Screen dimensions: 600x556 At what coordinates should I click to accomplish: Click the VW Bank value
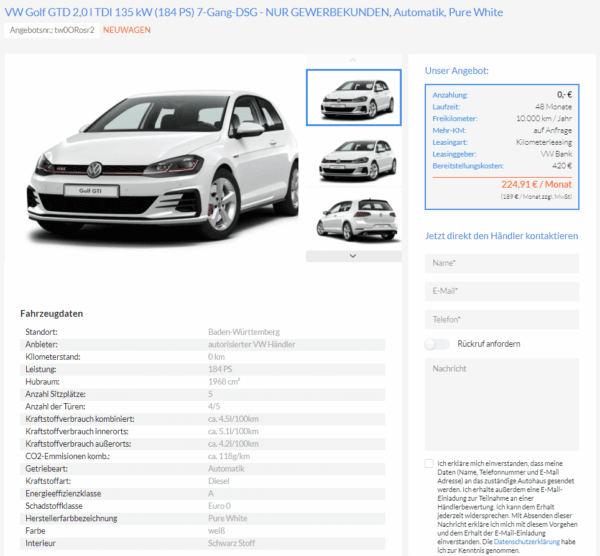click(556, 154)
